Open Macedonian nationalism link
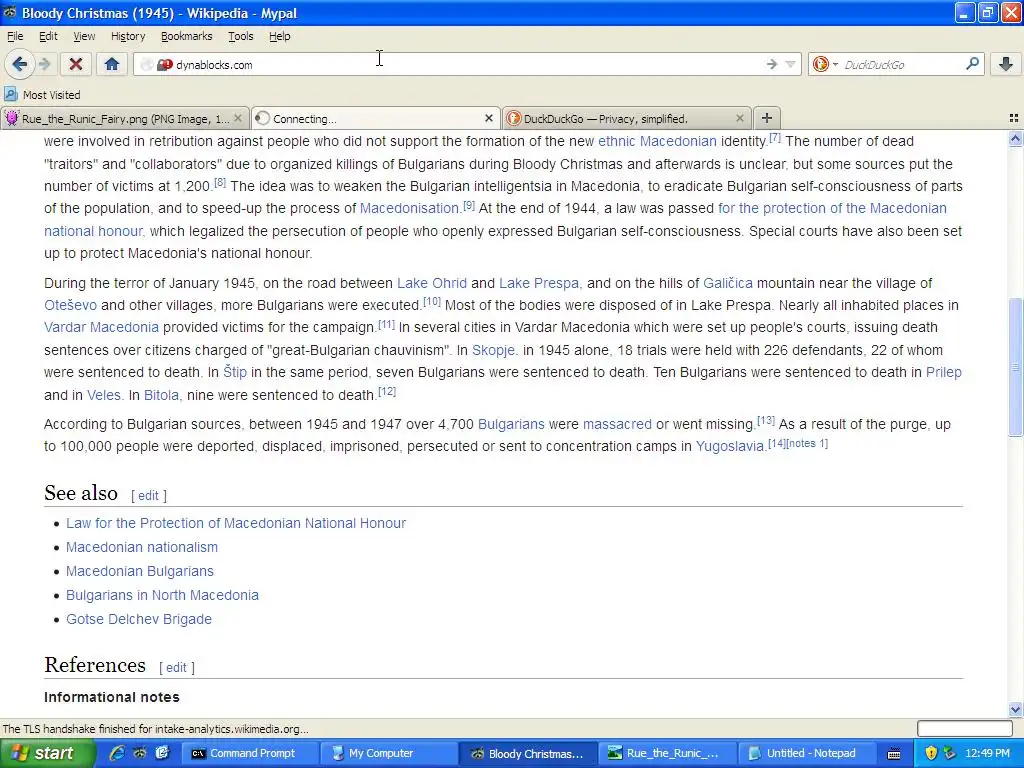The width and height of the screenshot is (1024, 768). pyautogui.click(x=142, y=547)
